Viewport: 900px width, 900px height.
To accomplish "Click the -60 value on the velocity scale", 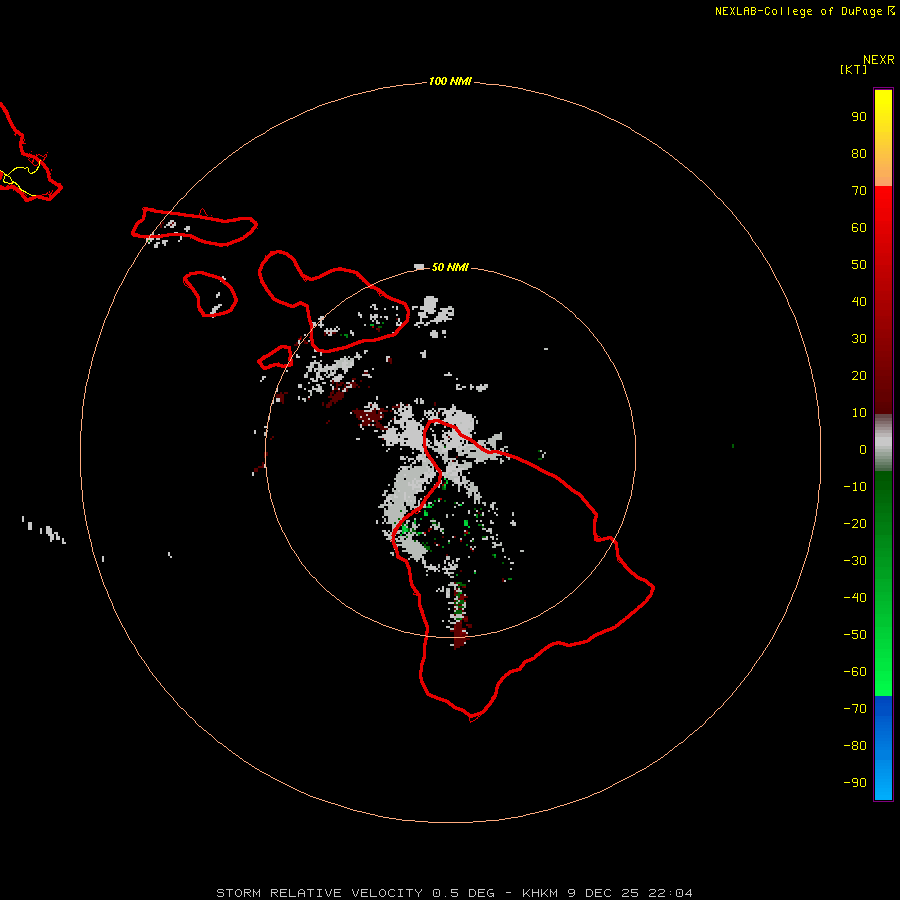I will [x=855, y=672].
